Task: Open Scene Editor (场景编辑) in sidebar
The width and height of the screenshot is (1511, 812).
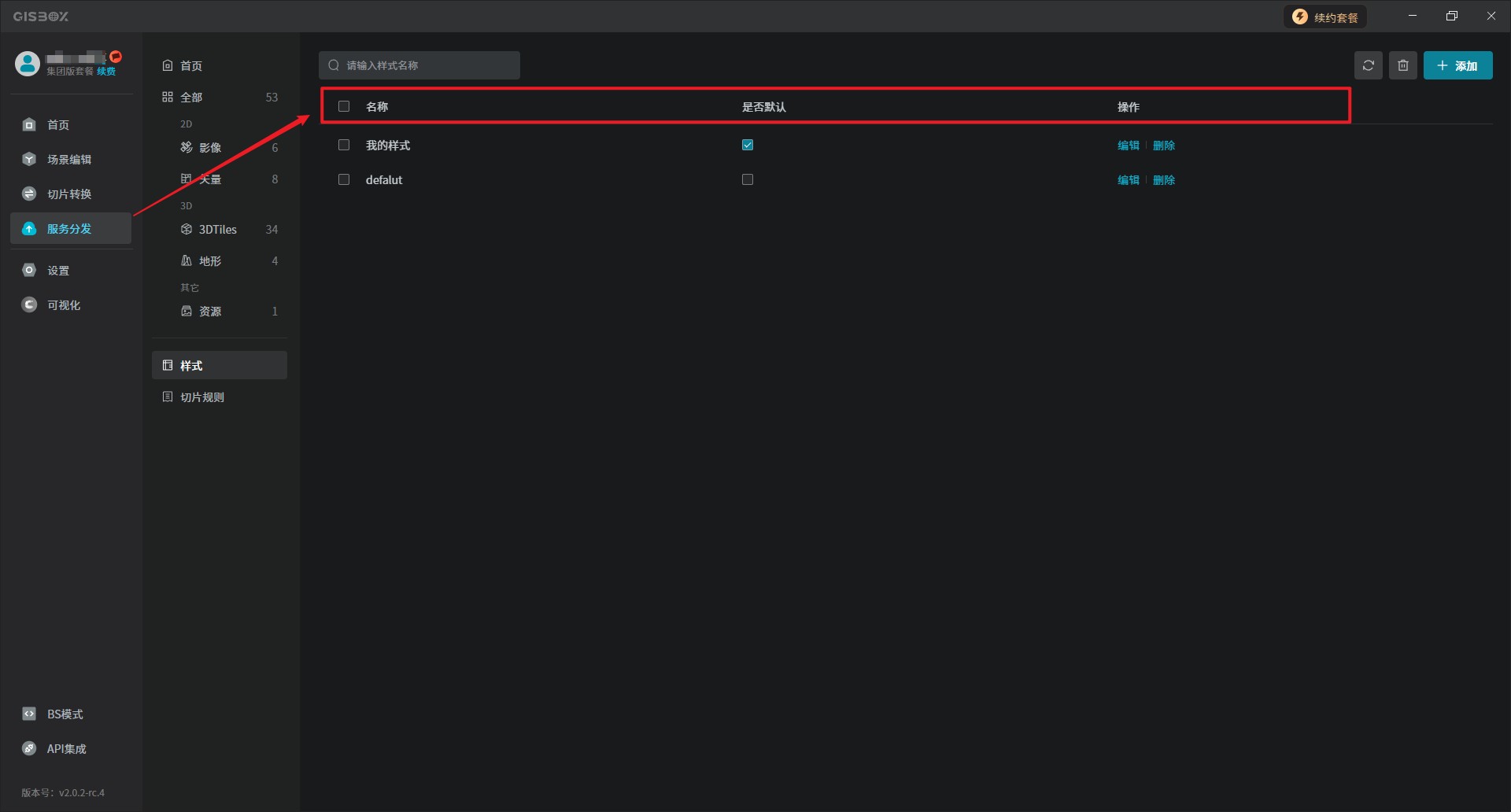Action: point(69,160)
